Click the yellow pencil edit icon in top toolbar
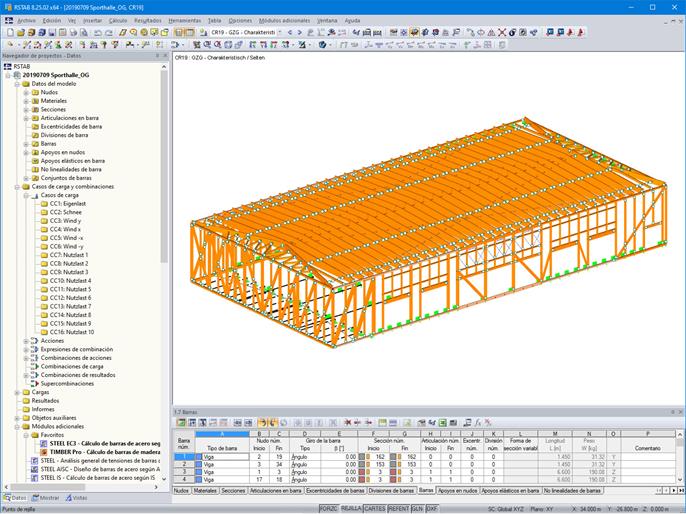 pyautogui.click(x=123, y=32)
